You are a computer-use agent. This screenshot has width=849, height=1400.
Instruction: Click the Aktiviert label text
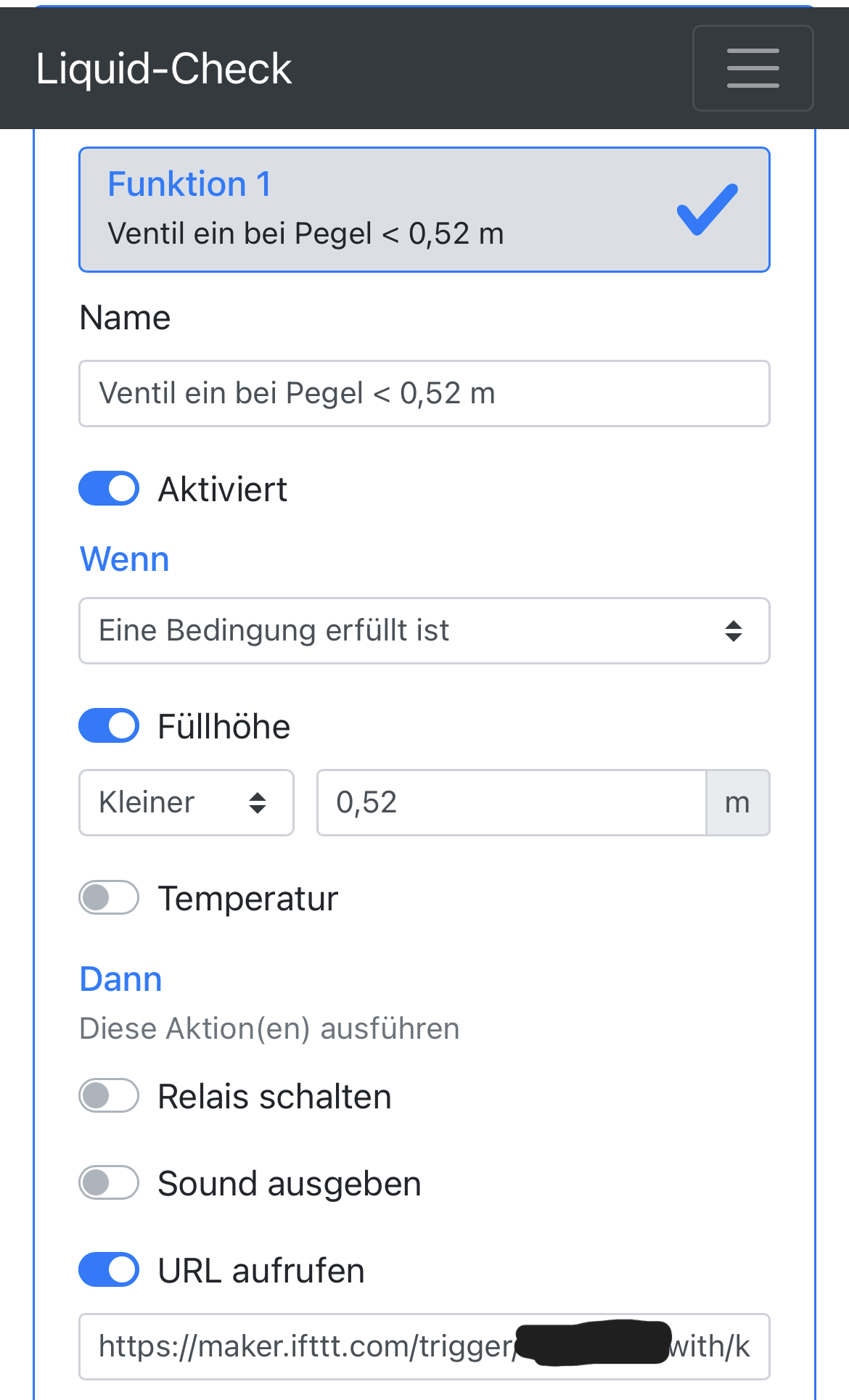pyautogui.click(x=223, y=489)
